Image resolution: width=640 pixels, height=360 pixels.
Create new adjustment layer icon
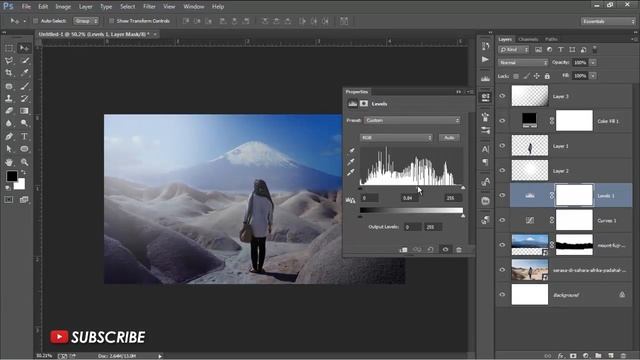[x=586, y=356]
